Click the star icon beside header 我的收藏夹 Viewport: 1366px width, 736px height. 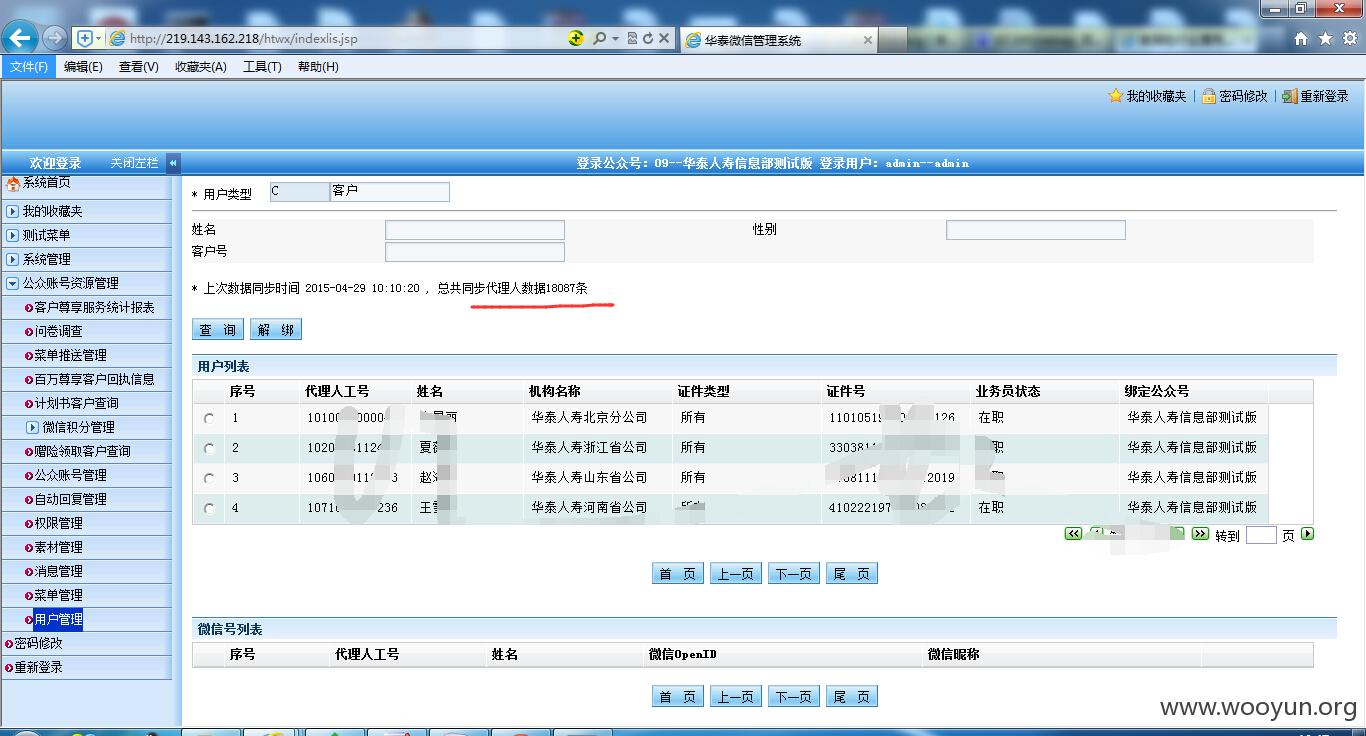[1115, 96]
